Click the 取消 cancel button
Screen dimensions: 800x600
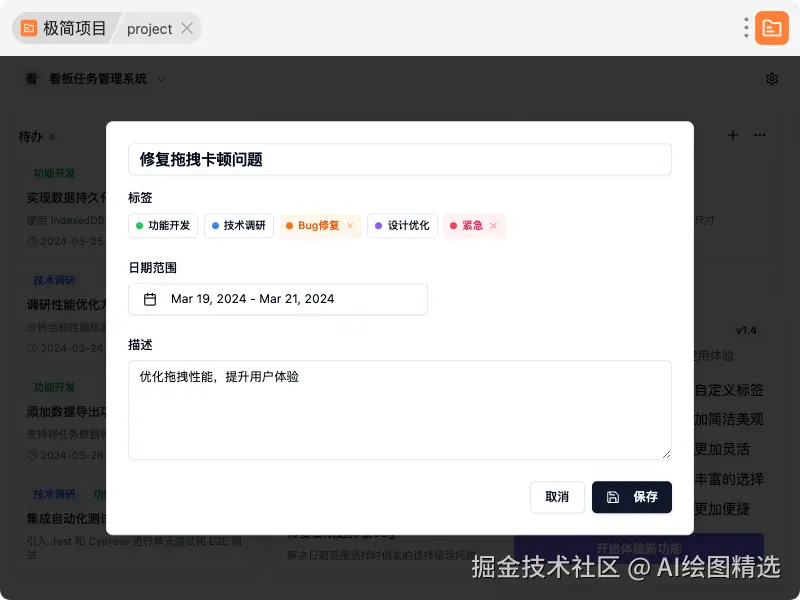pos(557,497)
